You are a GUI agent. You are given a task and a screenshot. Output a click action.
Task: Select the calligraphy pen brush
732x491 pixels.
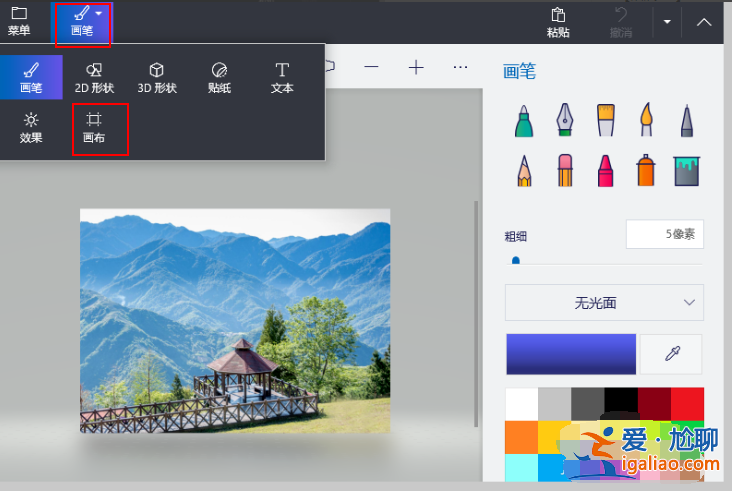(x=564, y=119)
